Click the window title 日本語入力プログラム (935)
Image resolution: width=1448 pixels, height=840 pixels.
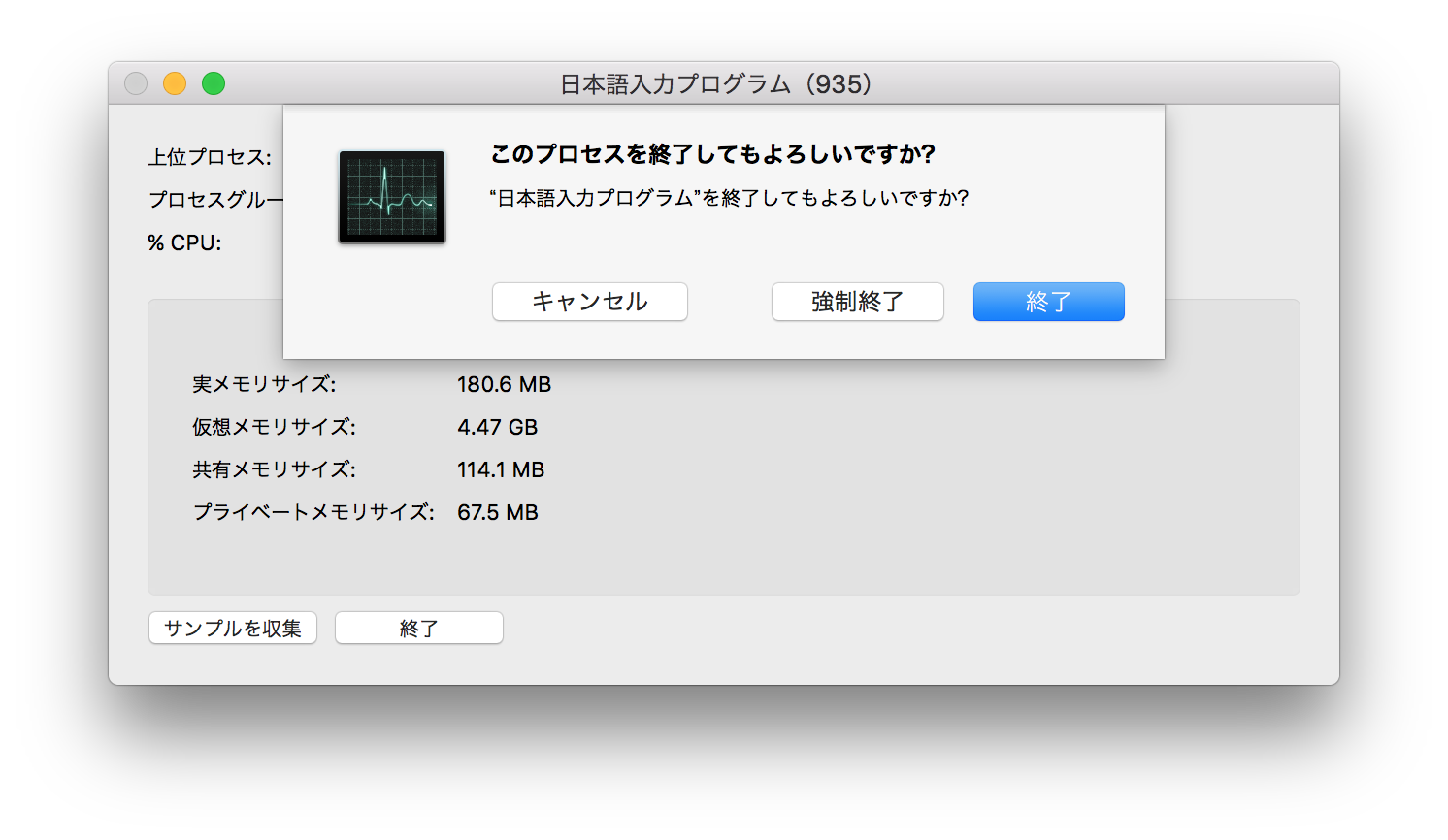(x=716, y=84)
